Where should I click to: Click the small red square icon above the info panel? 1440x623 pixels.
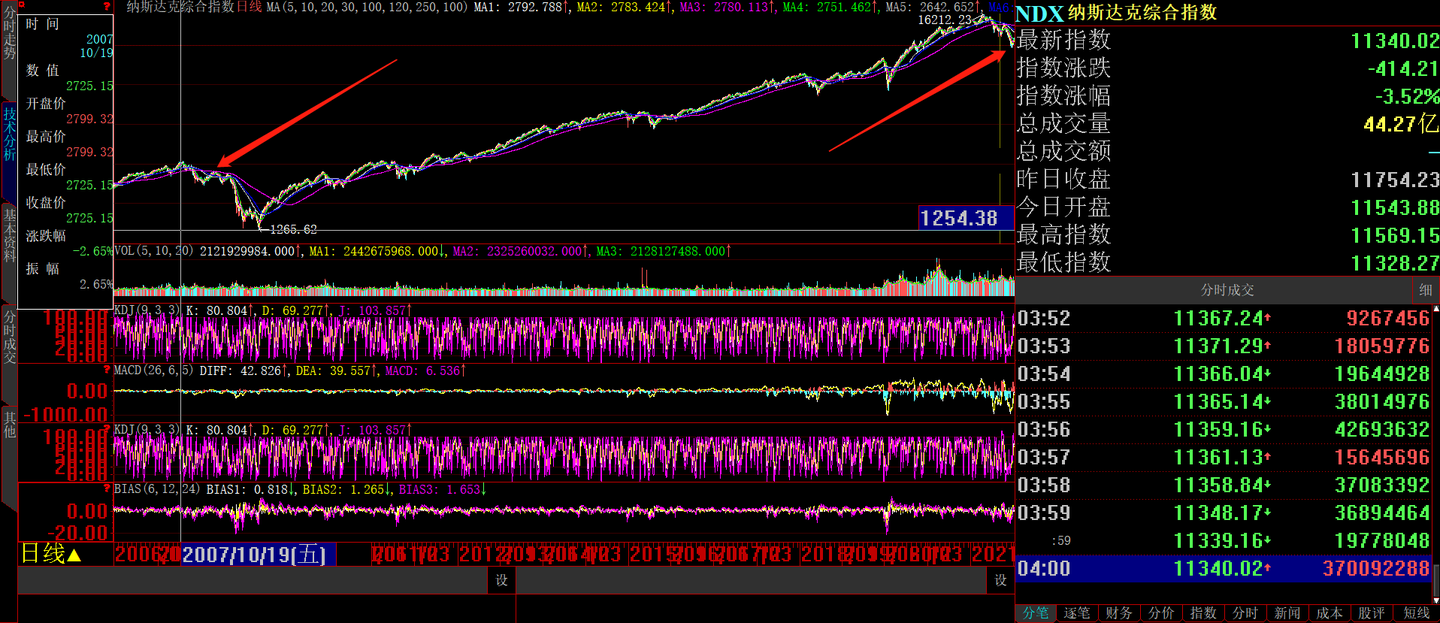(22, 6)
